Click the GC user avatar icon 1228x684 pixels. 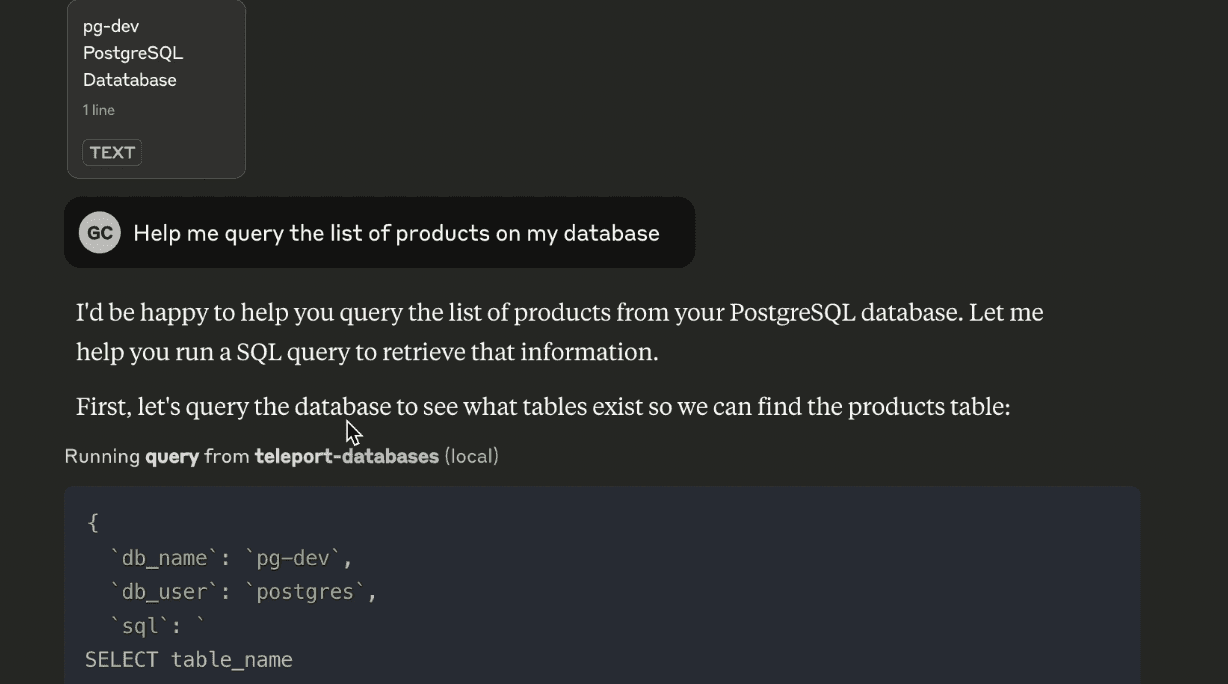coord(99,231)
